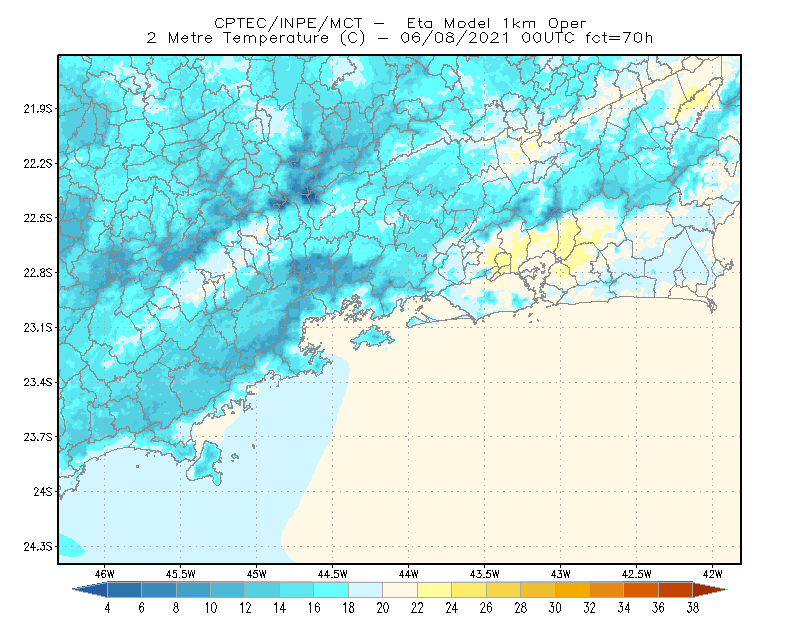This screenshot has height=618, width=800.
Task: Click the 21.9S latitude label
Action: pos(37,109)
